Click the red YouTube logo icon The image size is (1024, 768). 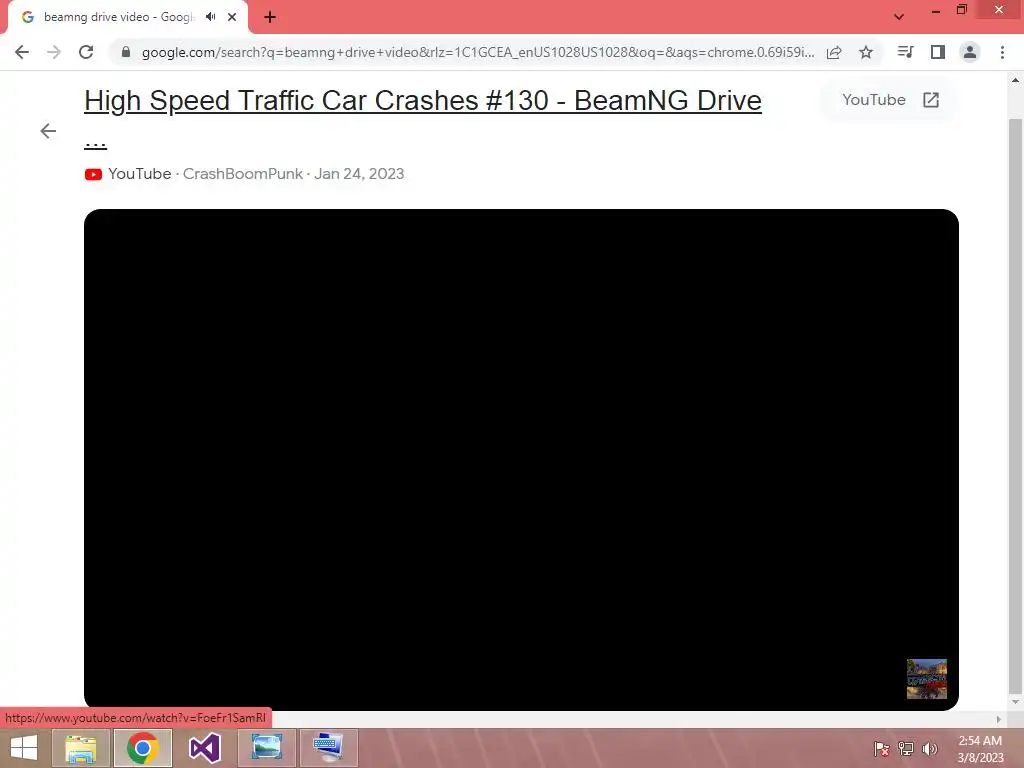tap(93, 174)
